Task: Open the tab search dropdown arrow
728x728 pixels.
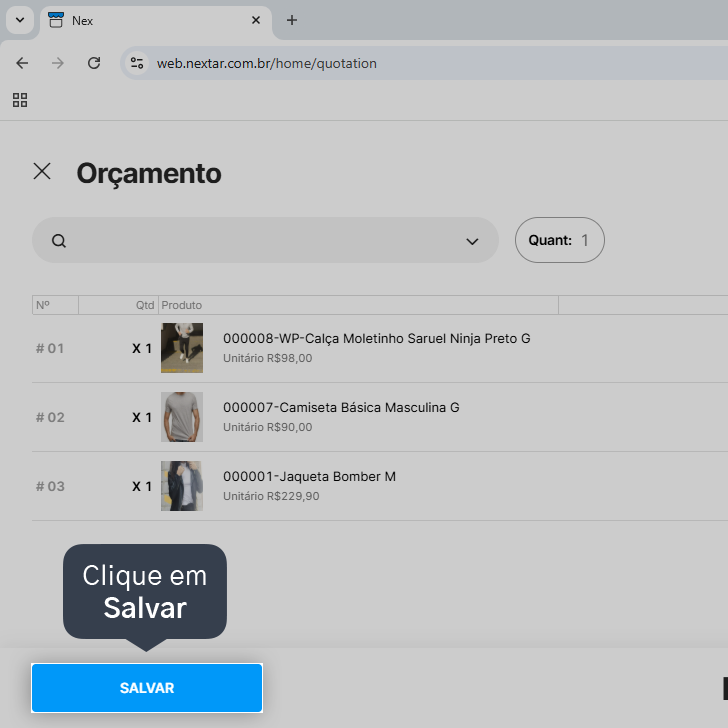Action: click(x=20, y=20)
